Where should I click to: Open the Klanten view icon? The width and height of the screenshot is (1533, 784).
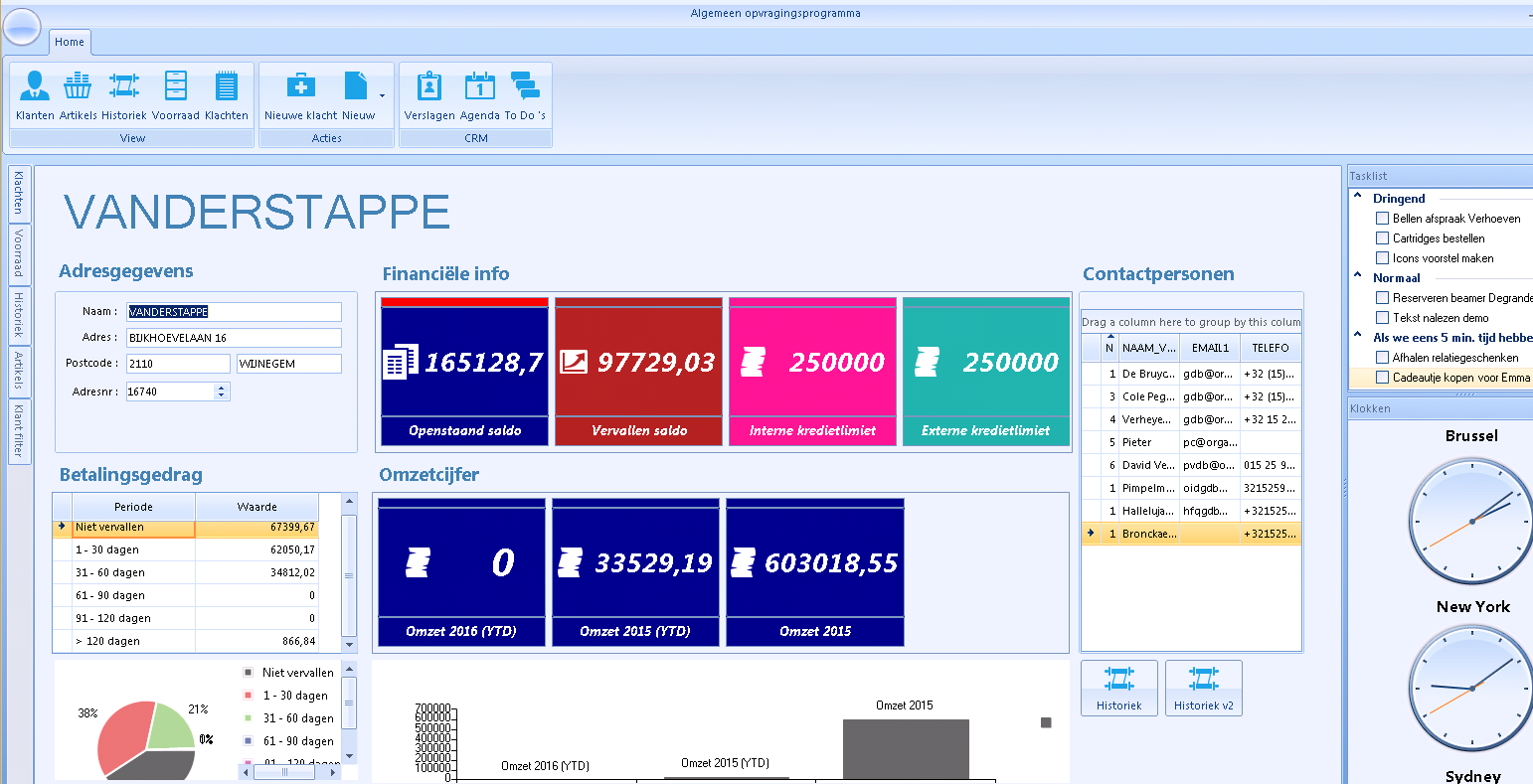click(35, 86)
